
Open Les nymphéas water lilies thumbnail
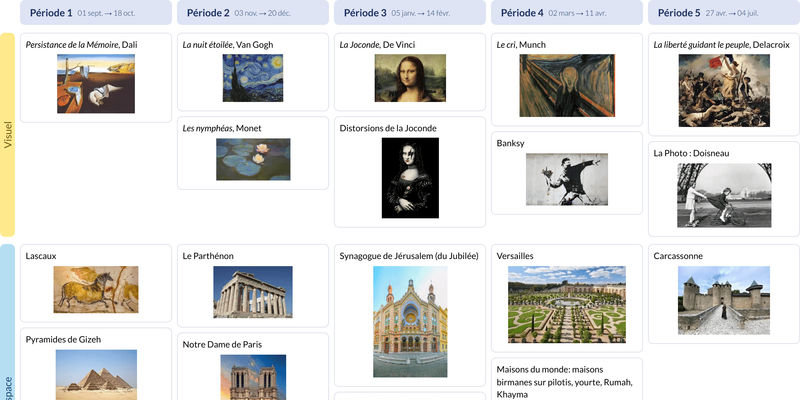253,159
